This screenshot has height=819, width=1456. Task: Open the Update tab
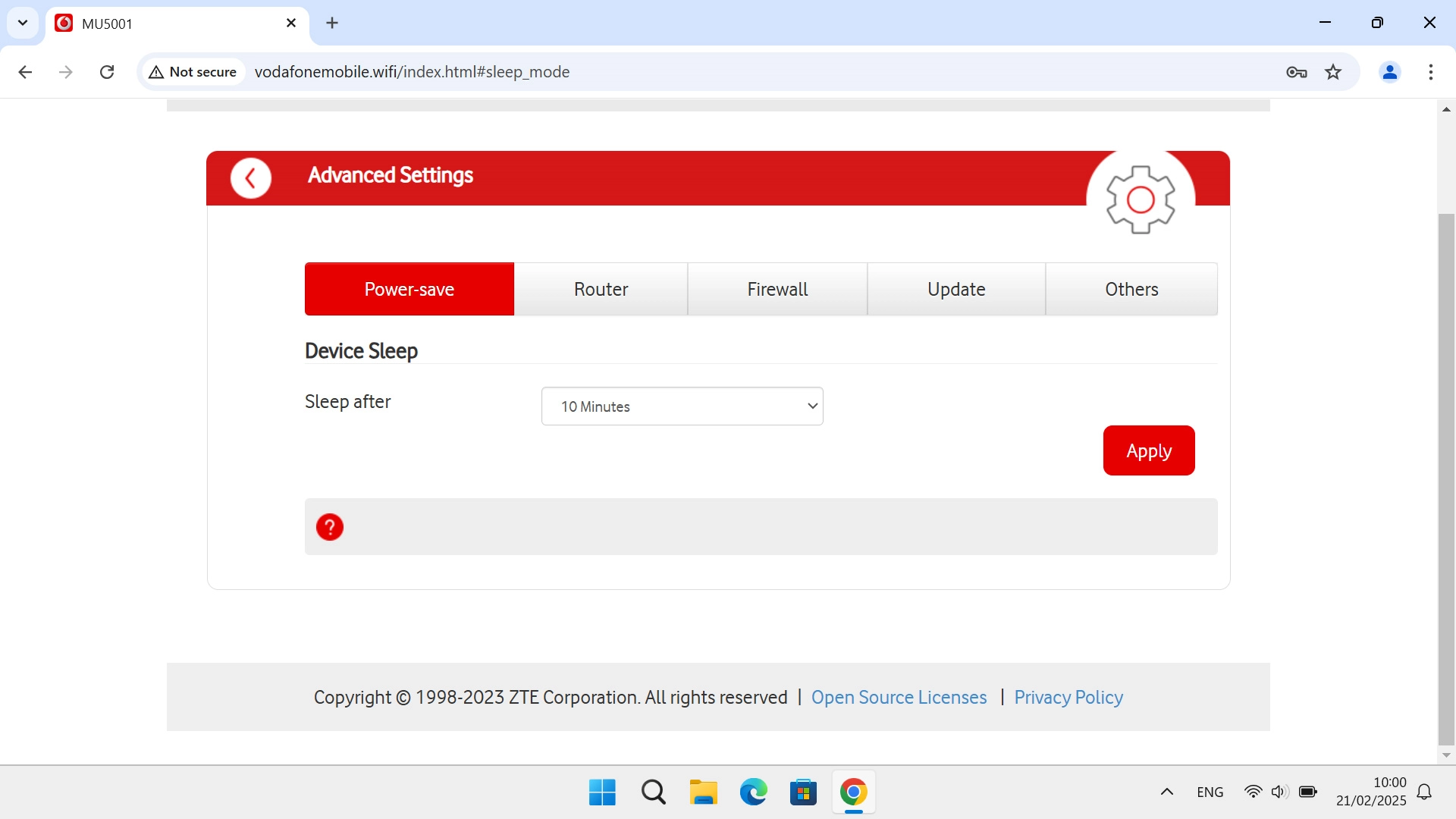point(956,289)
